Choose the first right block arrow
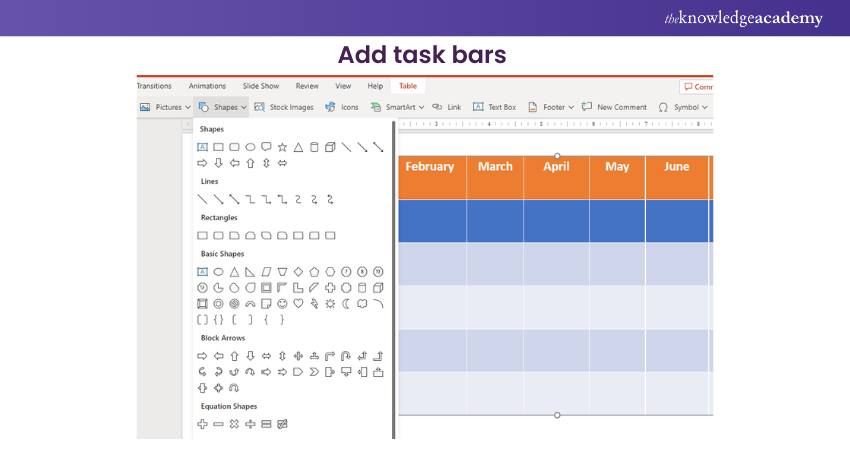Image resolution: width=850 pixels, height=450 pixels. (x=202, y=355)
